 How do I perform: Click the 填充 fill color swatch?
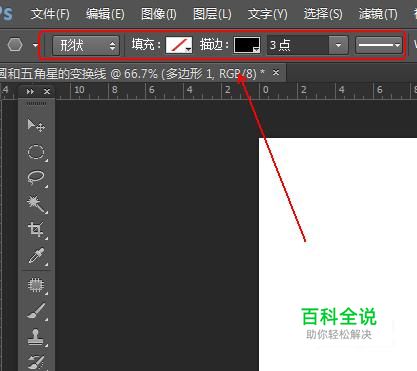pyautogui.click(x=179, y=45)
